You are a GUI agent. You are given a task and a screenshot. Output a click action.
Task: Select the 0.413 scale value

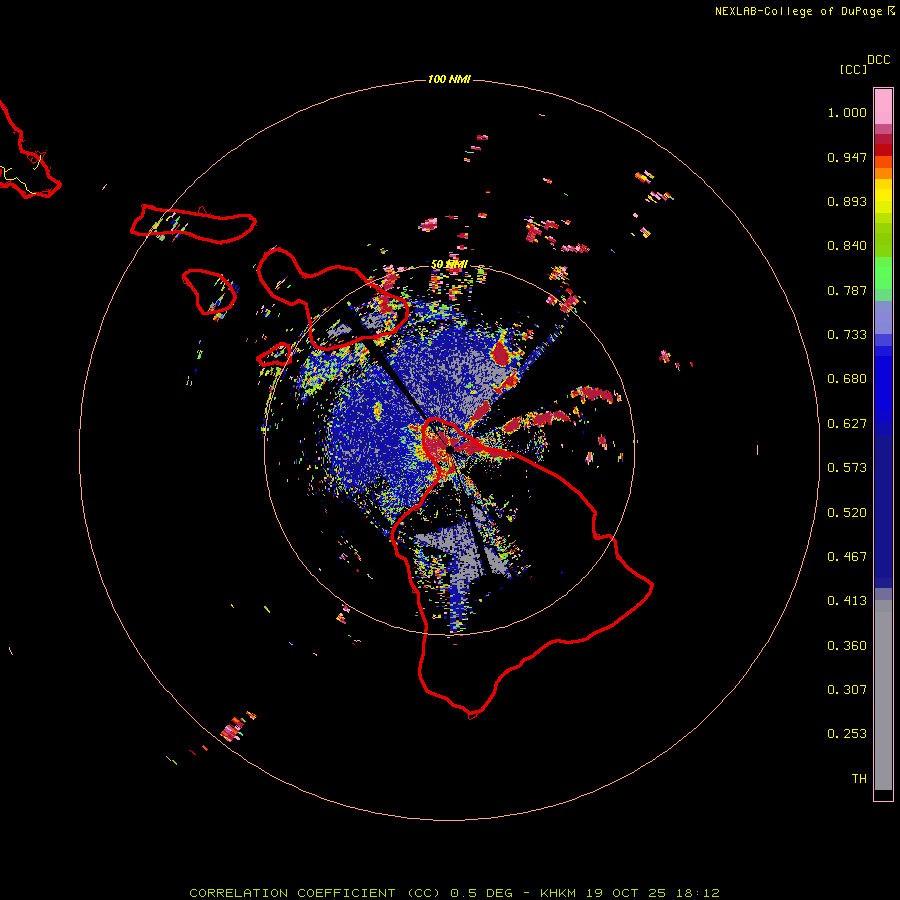(847, 601)
